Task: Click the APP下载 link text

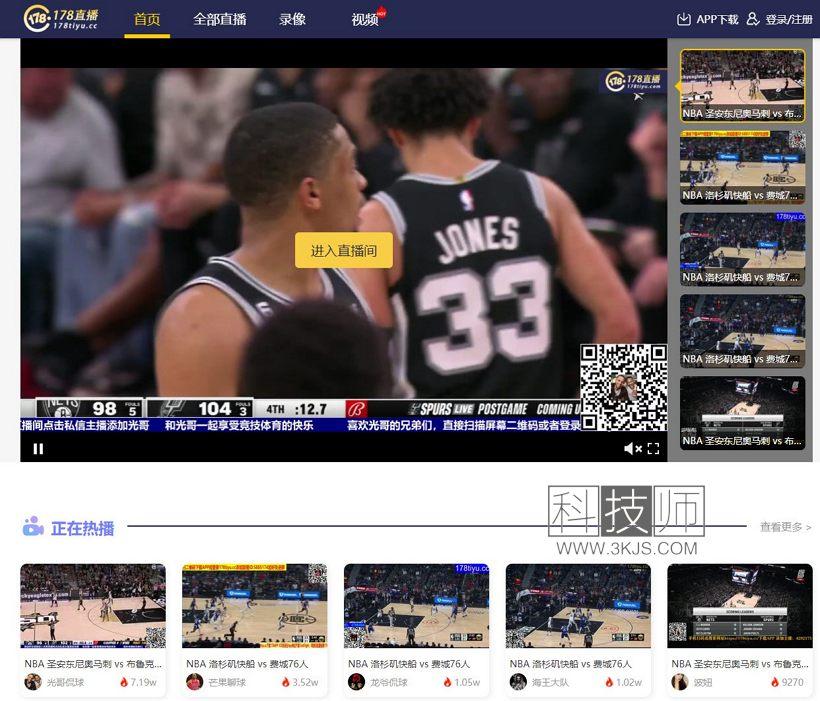Action: click(717, 19)
